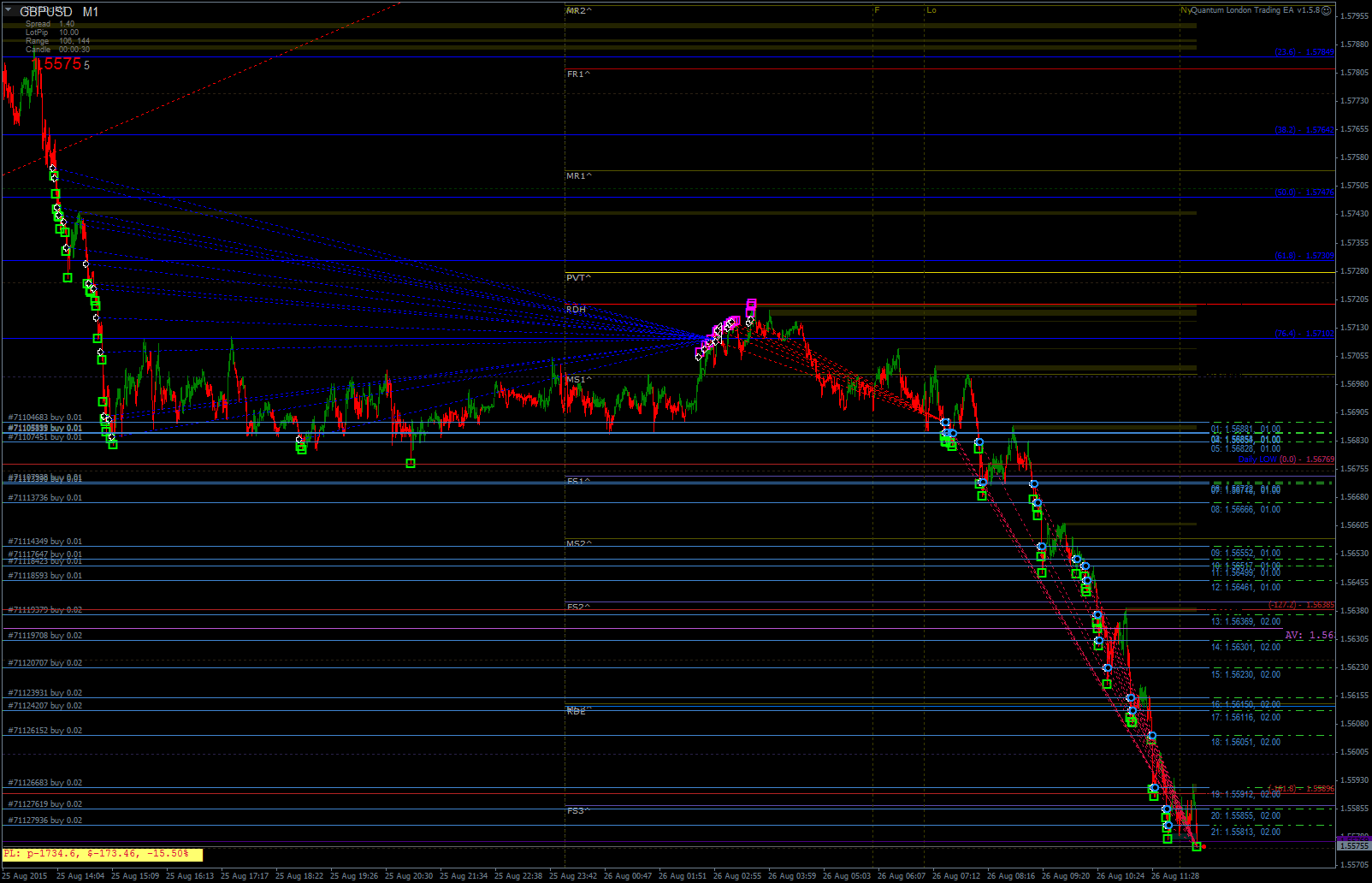This screenshot has height=883, width=1372.
Task: Click grid level 15: 1.56230, 02.00
Action: point(1245,675)
